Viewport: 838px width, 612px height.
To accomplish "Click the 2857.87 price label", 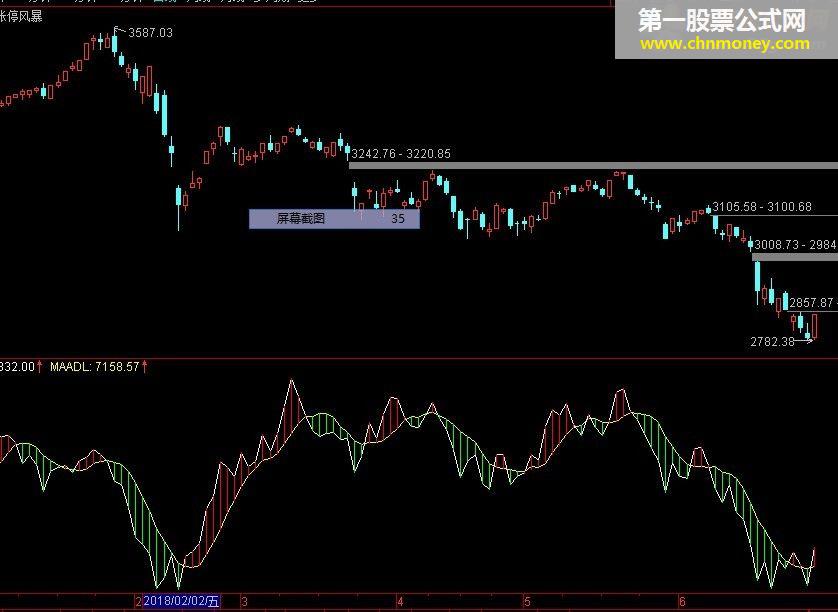I will tap(812, 303).
